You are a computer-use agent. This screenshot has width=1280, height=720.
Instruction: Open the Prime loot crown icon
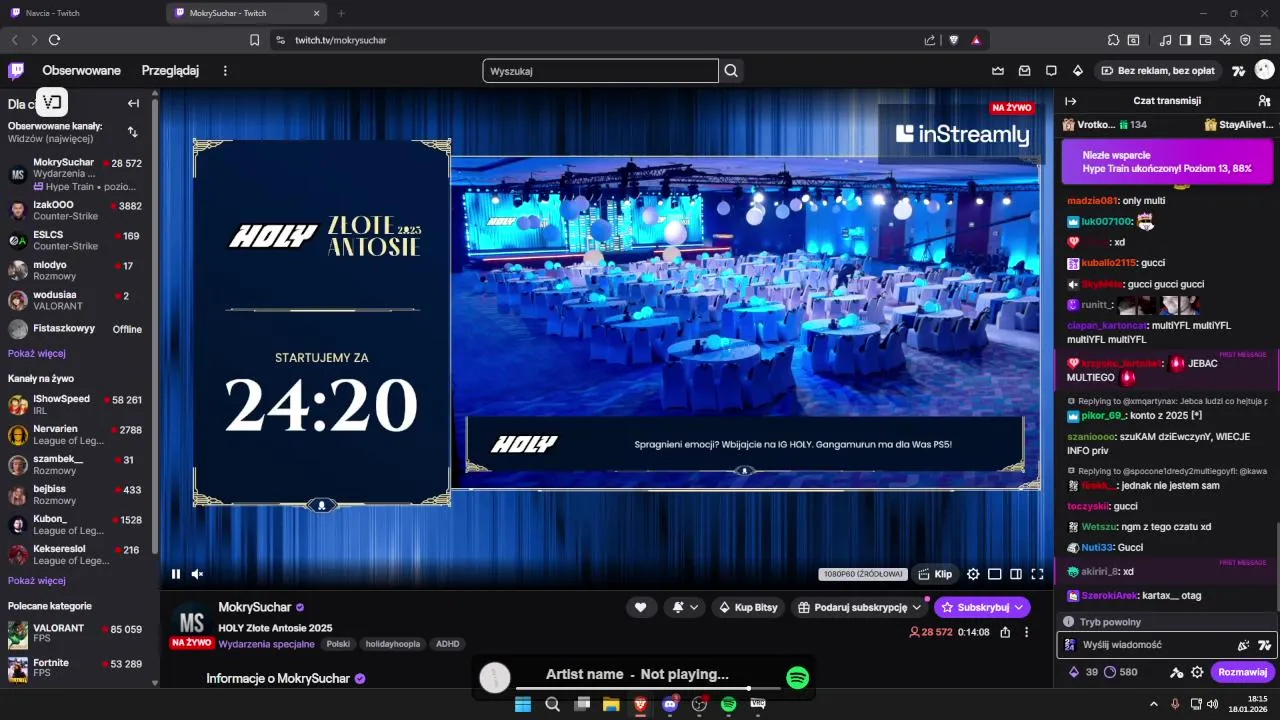[x=997, y=71]
